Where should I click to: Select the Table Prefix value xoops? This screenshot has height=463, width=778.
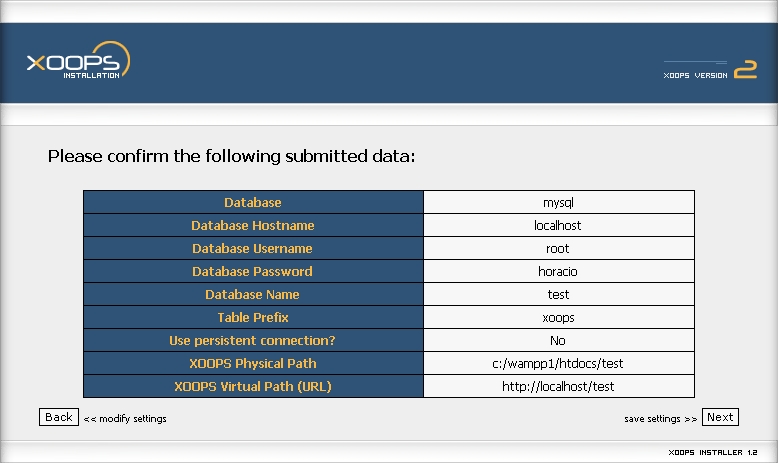558,318
